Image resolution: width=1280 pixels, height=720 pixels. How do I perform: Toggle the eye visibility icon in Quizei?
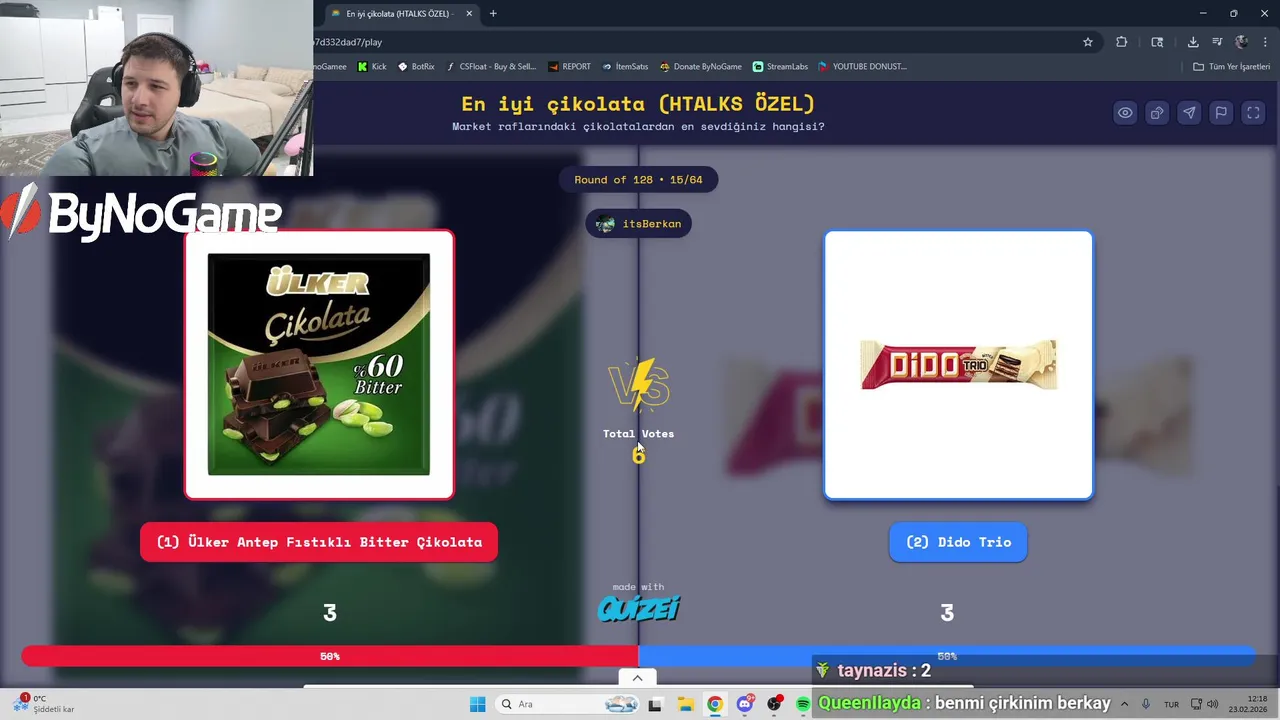tap(1125, 113)
